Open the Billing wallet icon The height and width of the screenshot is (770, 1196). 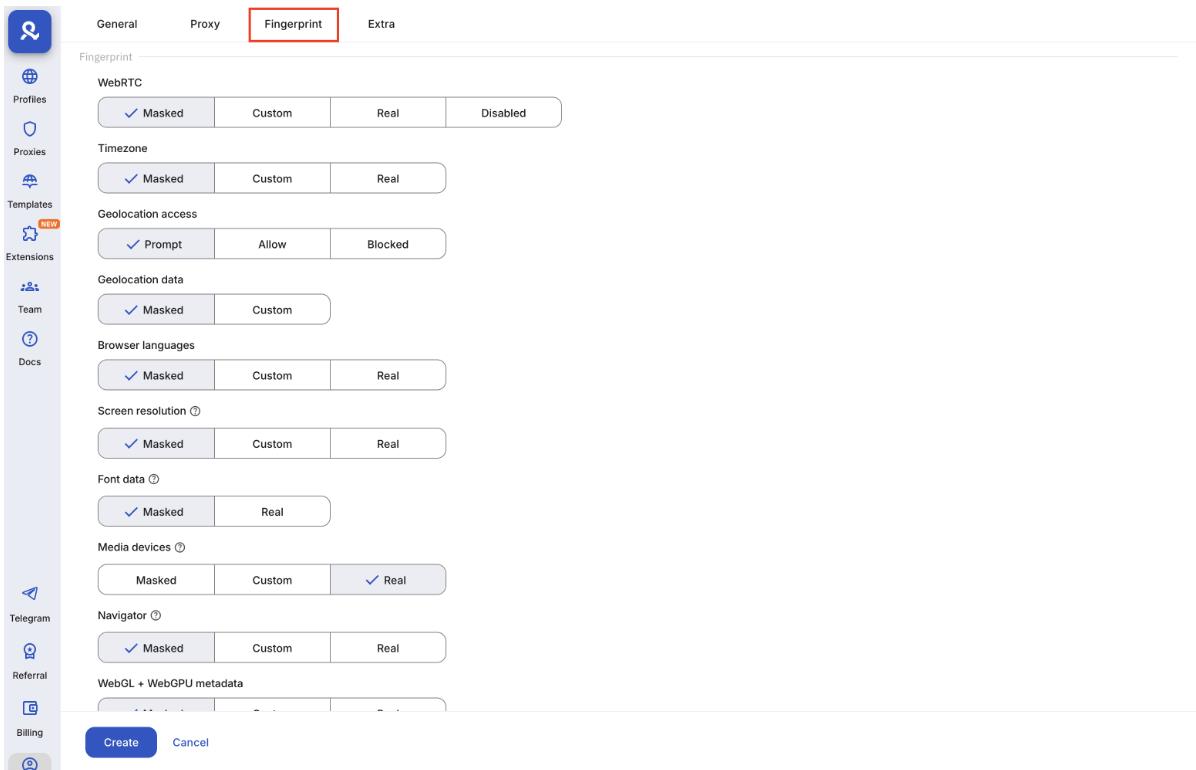[x=29, y=709]
